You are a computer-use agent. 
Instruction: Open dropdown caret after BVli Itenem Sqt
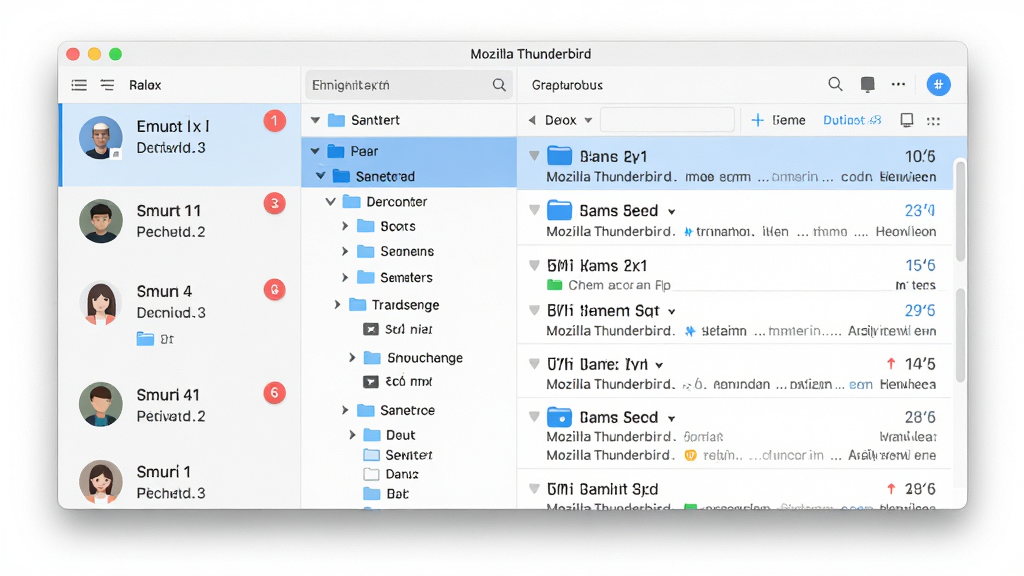click(672, 312)
